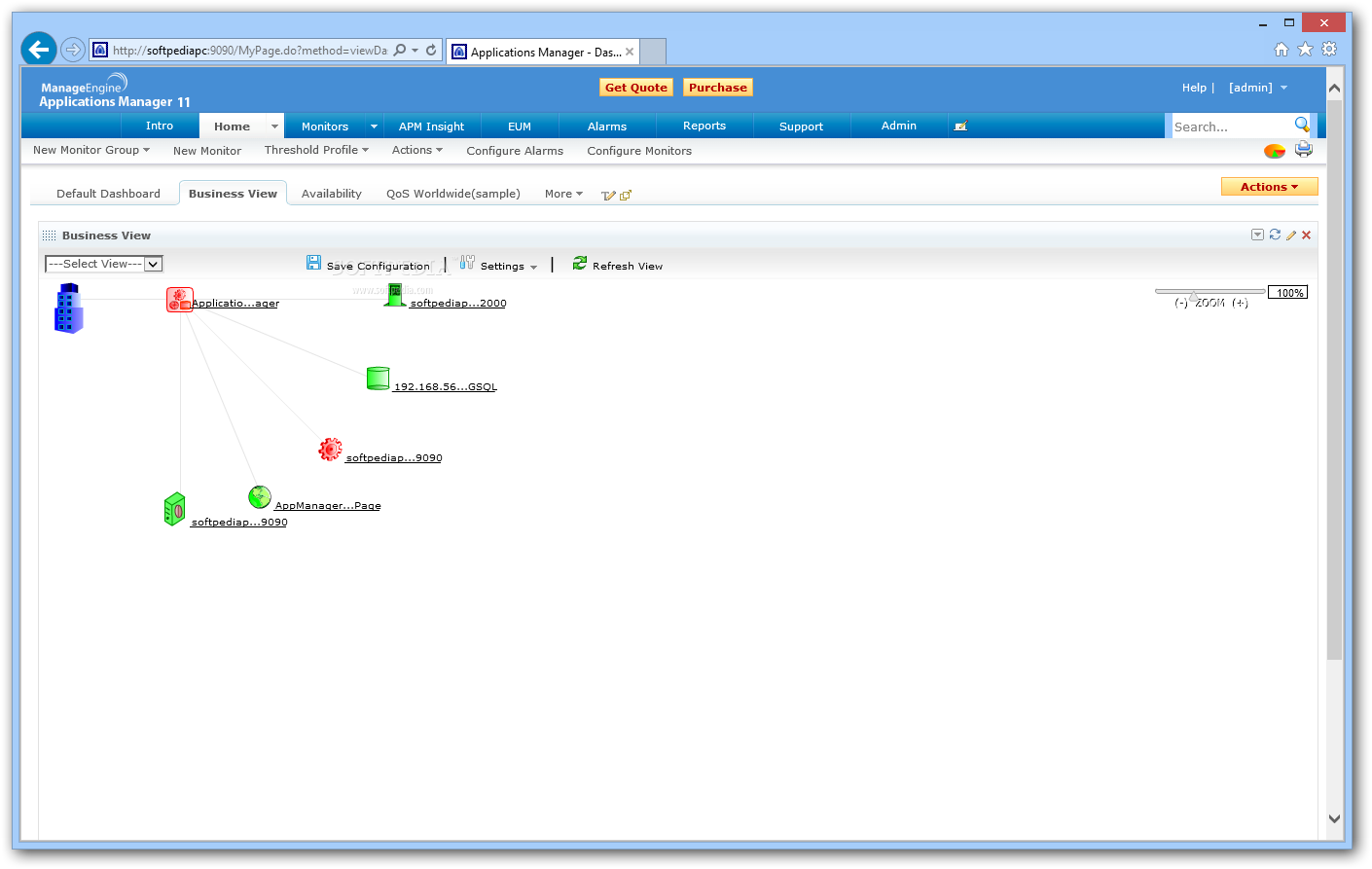The height and width of the screenshot is (869, 1372).
Task: Reload the page using the address bar refresh icon
Action: pyautogui.click(x=431, y=50)
